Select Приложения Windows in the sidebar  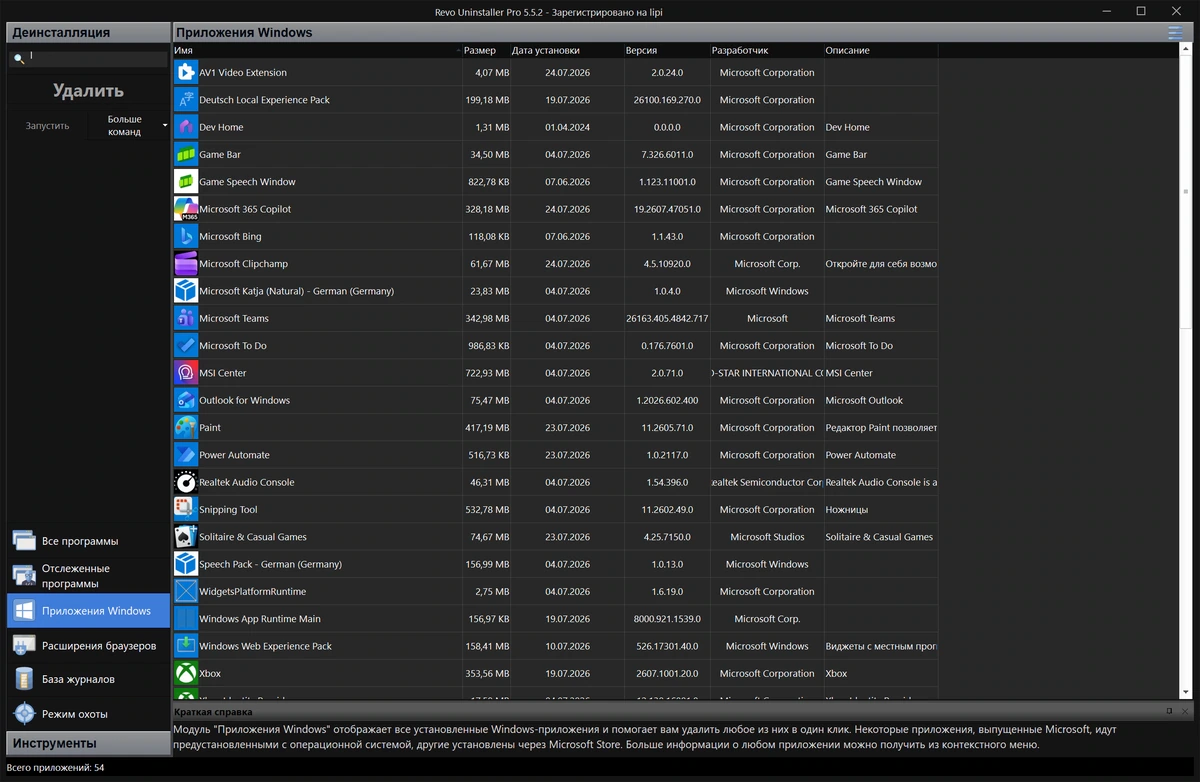tap(89, 611)
